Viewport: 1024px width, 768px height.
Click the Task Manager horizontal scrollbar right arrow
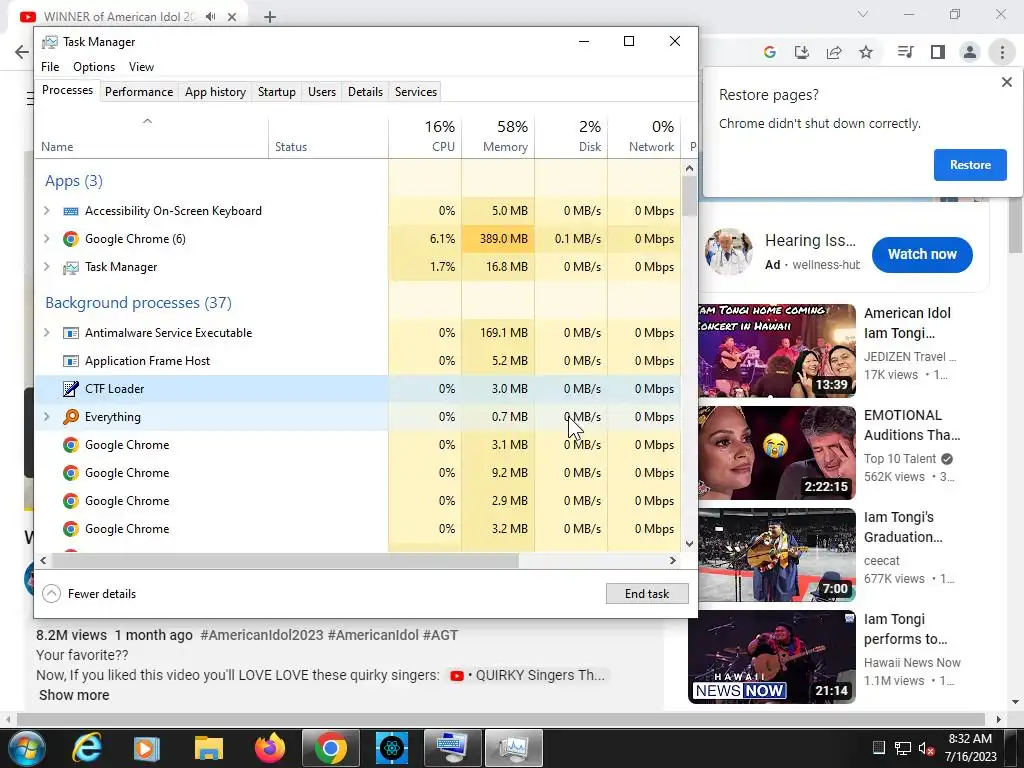(x=673, y=560)
